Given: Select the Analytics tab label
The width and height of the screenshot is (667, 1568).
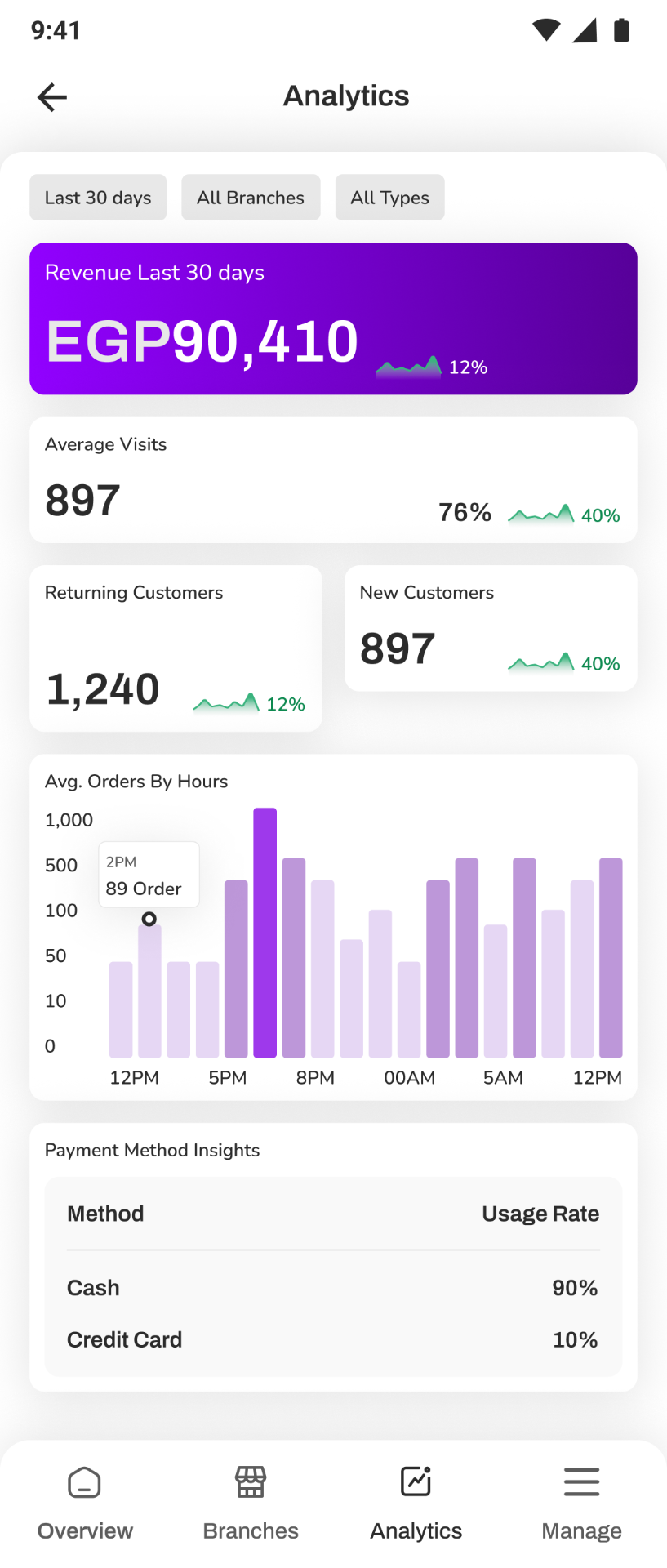Looking at the screenshot, I should click(x=416, y=1530).
